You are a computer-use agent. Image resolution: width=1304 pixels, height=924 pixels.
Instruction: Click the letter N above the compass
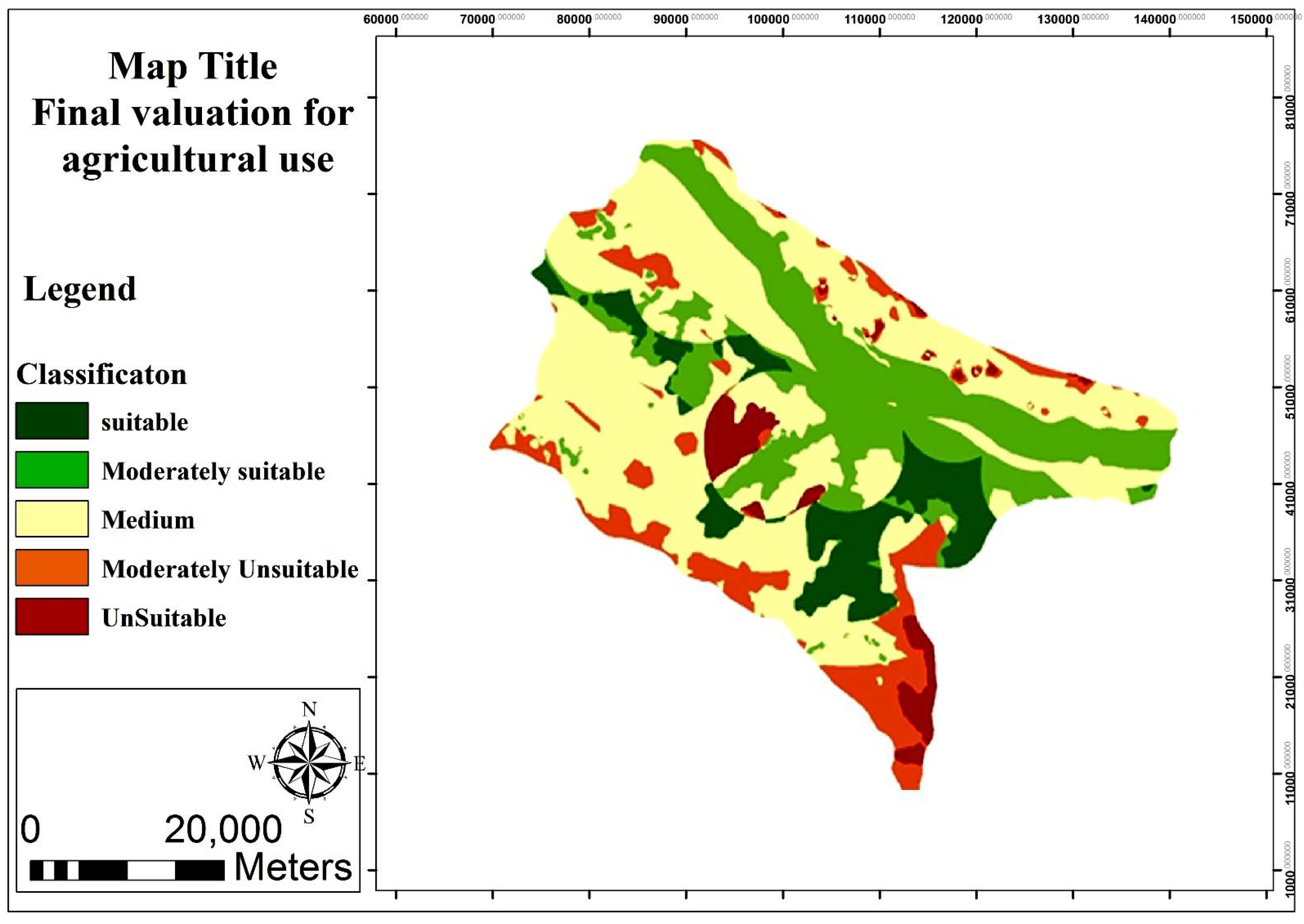point(309,709)
